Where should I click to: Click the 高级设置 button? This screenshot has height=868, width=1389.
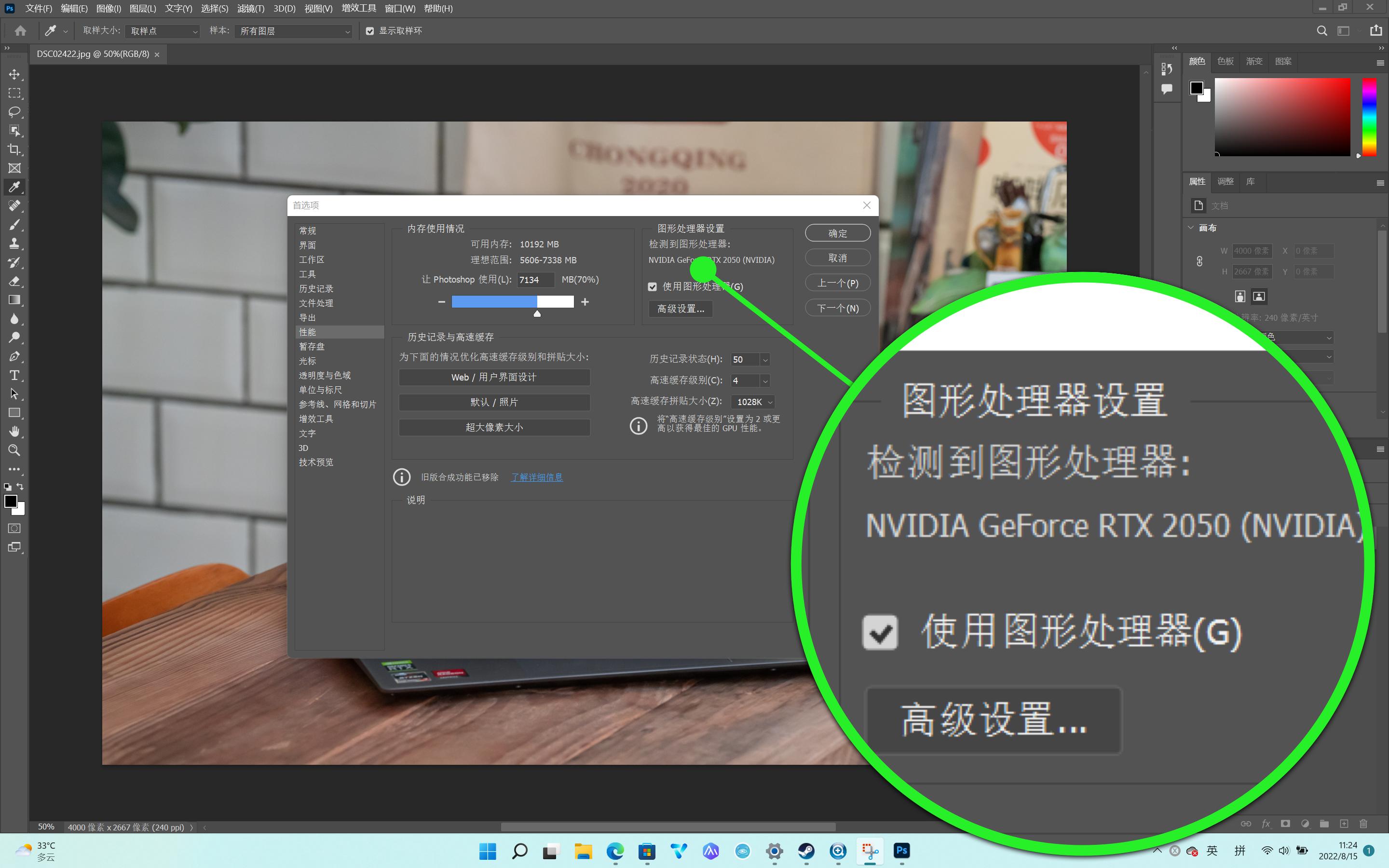click(680, 308)
